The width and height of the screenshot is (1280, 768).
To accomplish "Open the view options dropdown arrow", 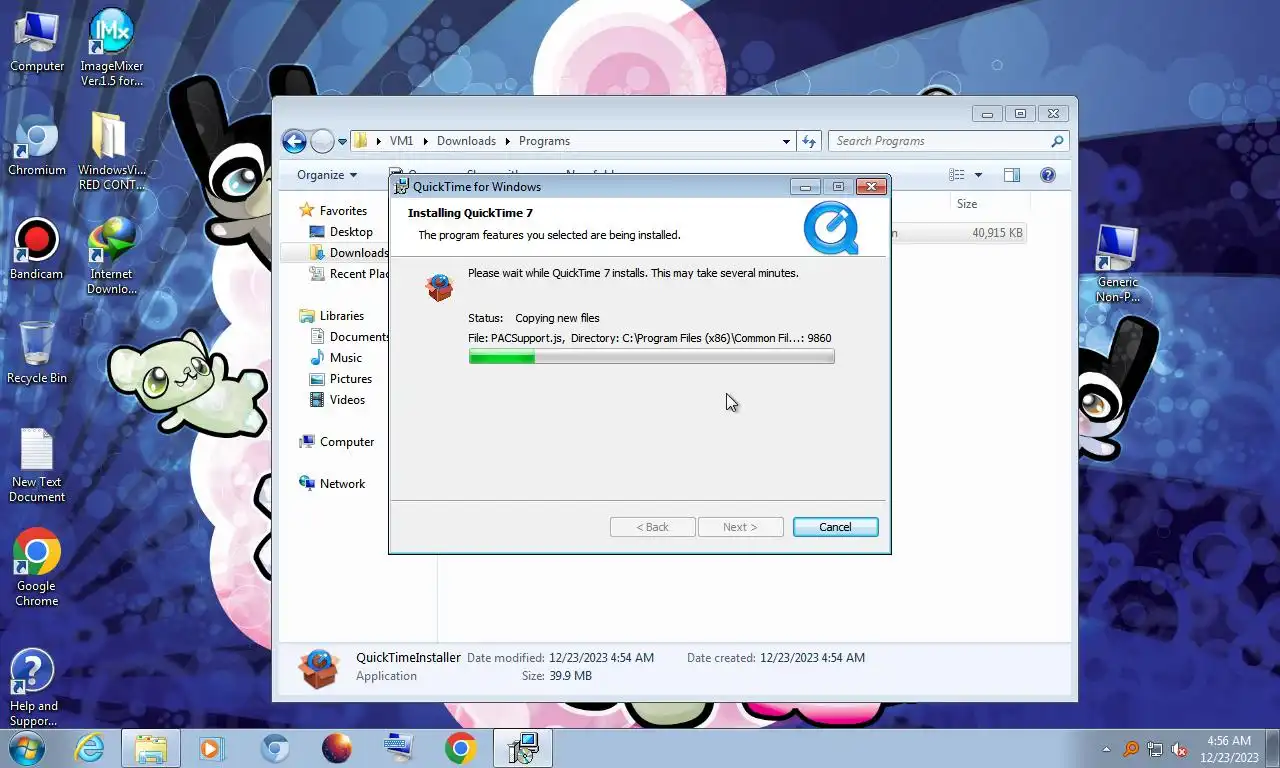I will [x=978, y=175].
